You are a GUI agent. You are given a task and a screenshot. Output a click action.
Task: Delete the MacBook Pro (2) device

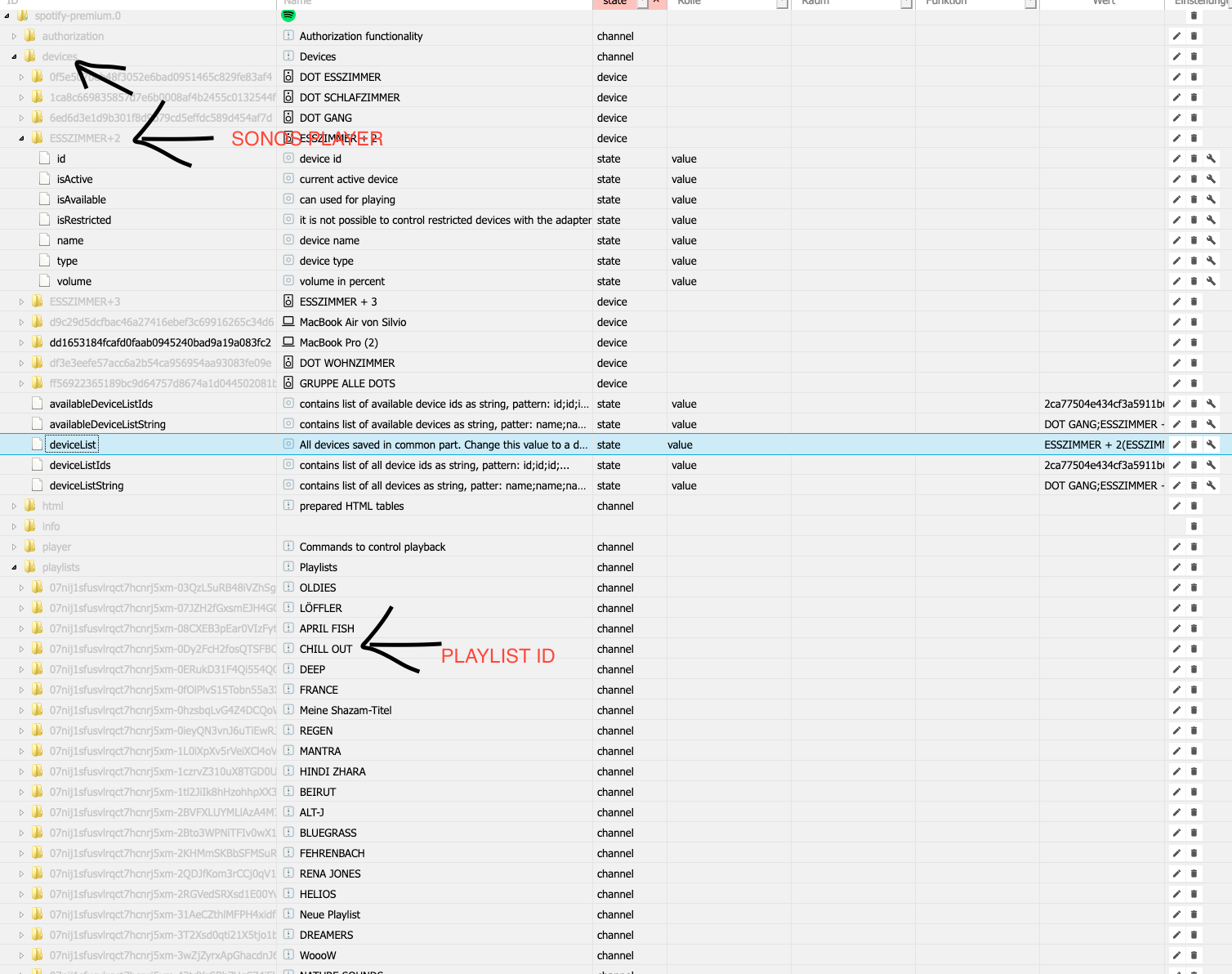[x=1194, y=342]
